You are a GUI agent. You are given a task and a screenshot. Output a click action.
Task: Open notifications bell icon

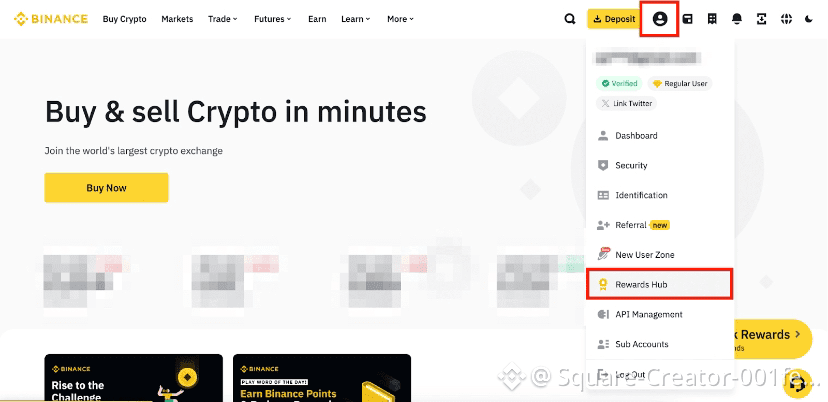[737, 19]
